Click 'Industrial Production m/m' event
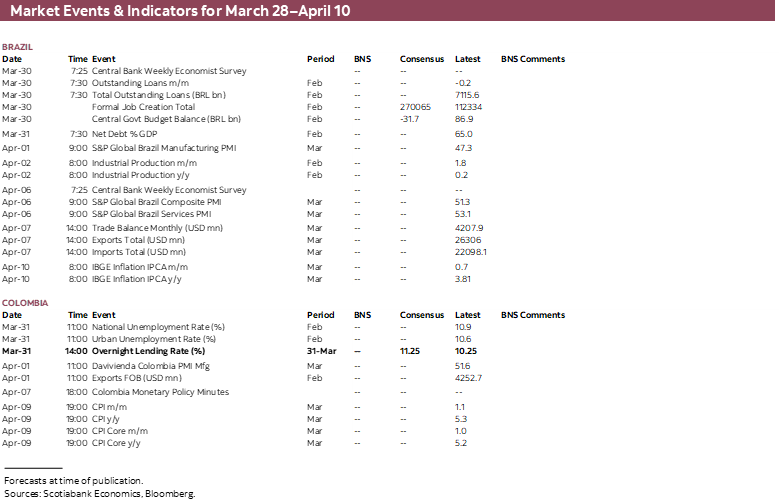The width and height of the screenshot is (780, 504). tap(144, 163)
